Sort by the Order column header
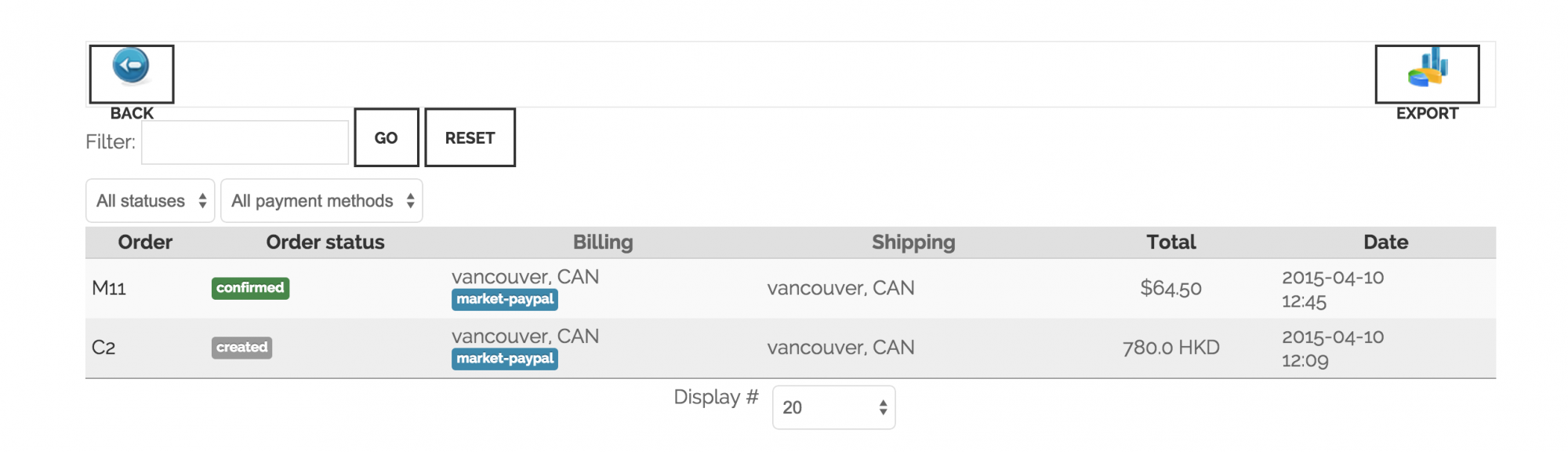The image size is (1568, 452). 145,242
